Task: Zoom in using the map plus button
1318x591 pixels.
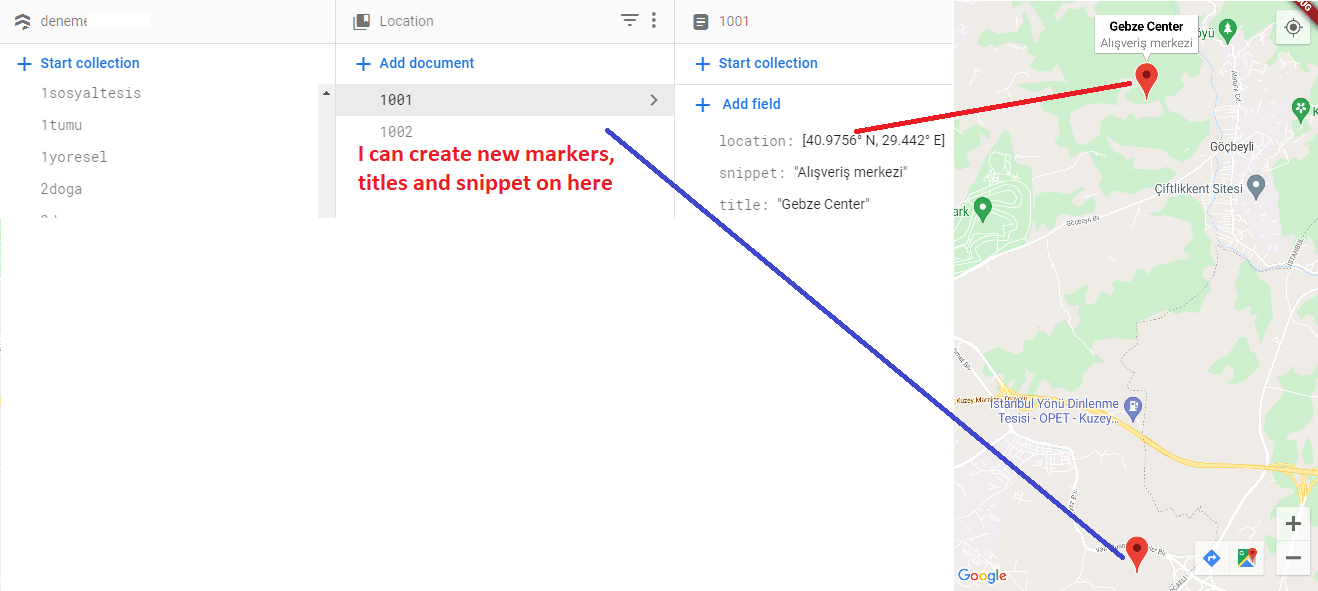Action: [1292, 522]
